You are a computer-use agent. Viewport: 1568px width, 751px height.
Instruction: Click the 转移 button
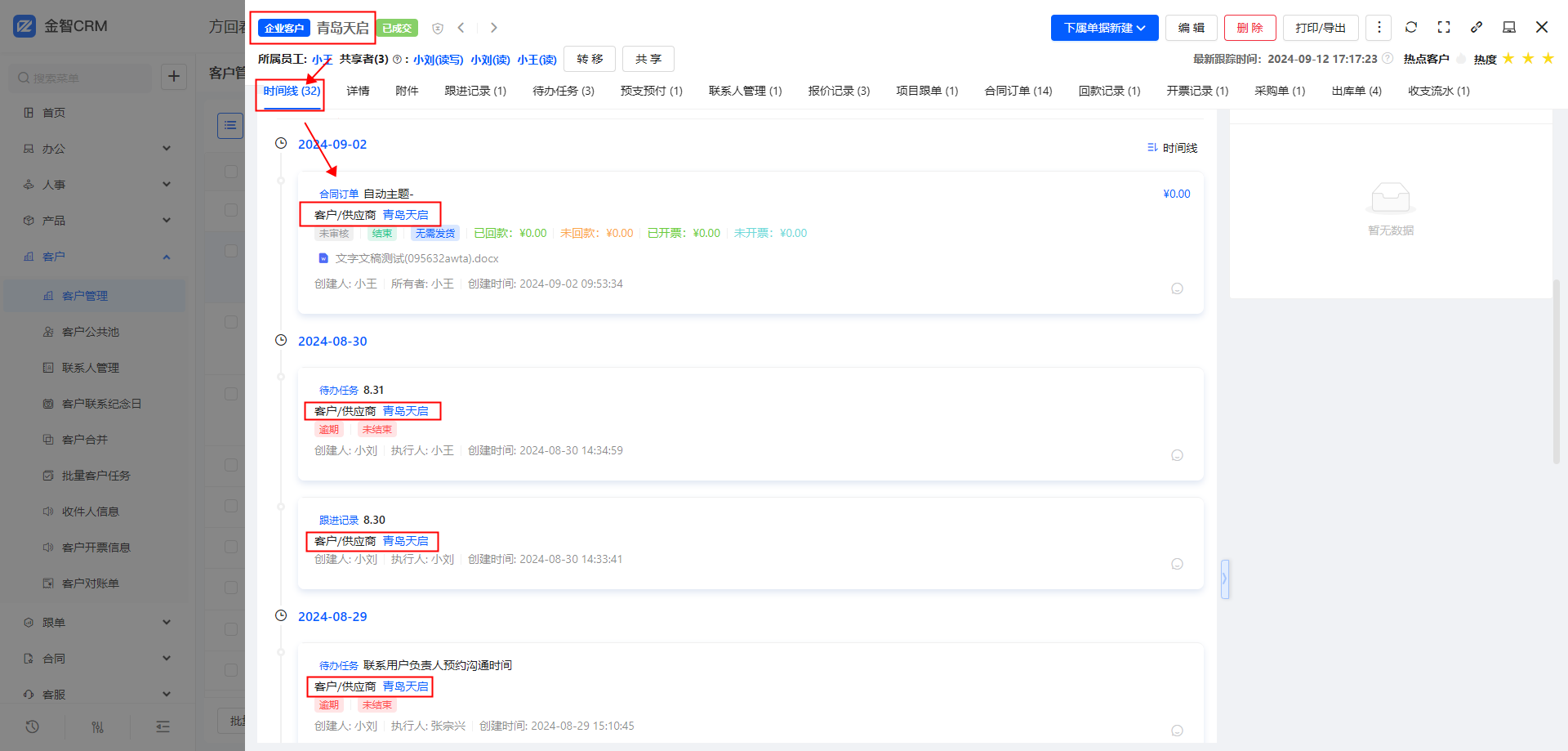(590, 59)
